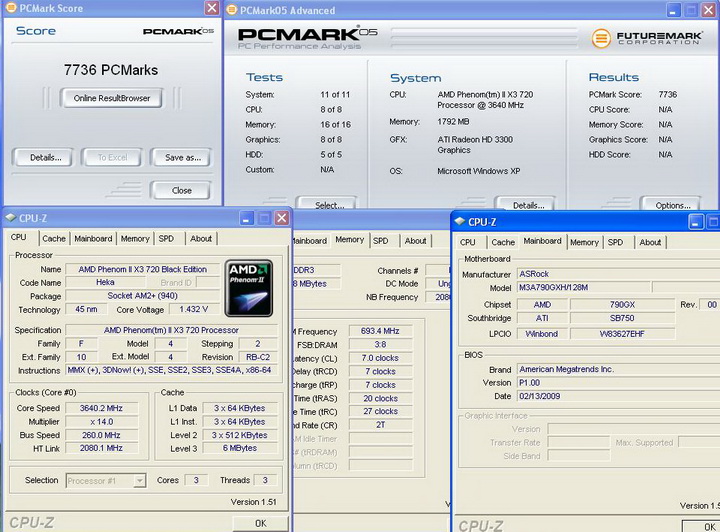Image resolution: width=720 pixels, height=532 pixels.
Task: Click the PCMark05 logo banner
Action: (307, 37)
